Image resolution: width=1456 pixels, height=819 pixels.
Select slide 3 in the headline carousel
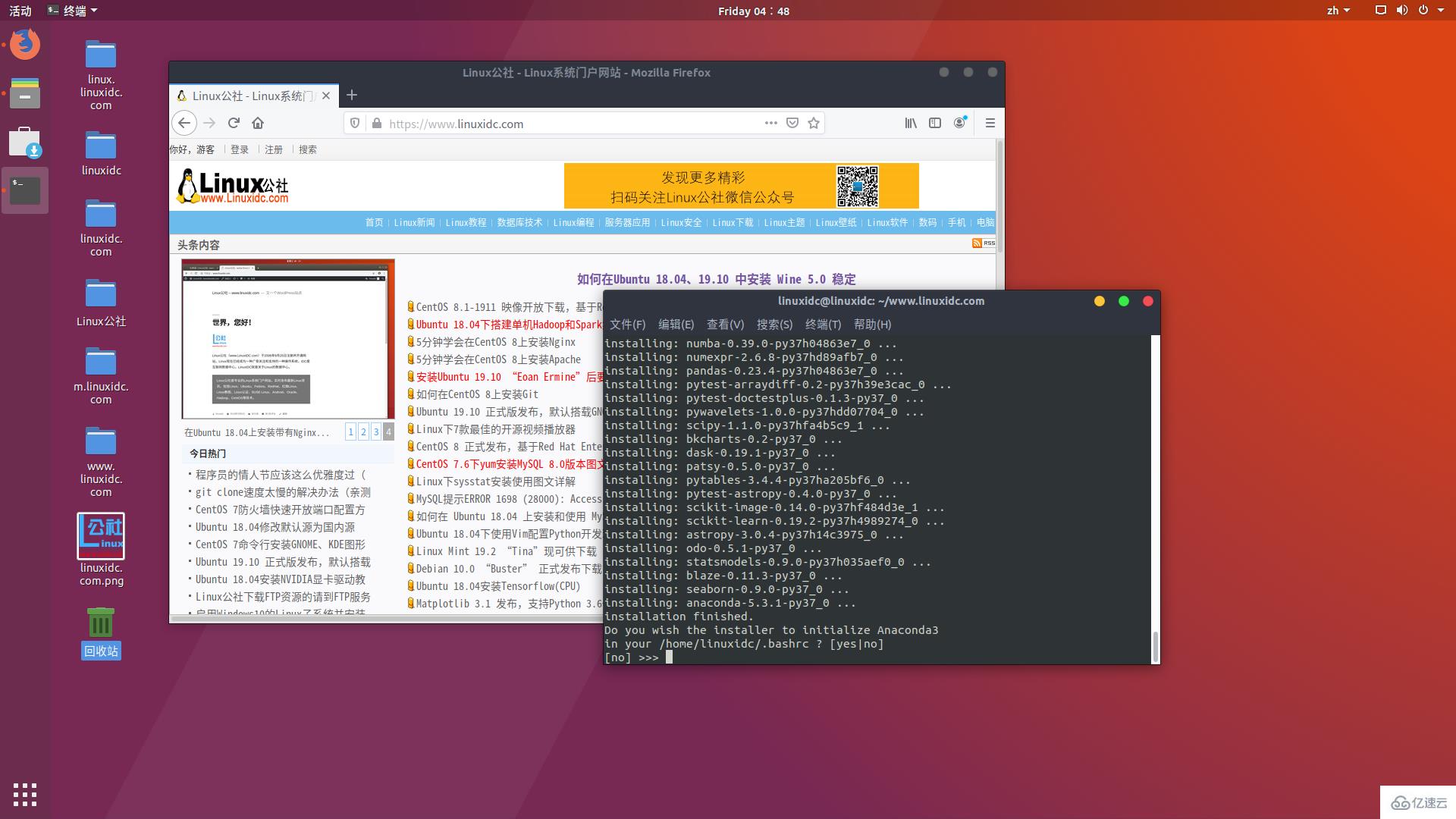[375, 431]
